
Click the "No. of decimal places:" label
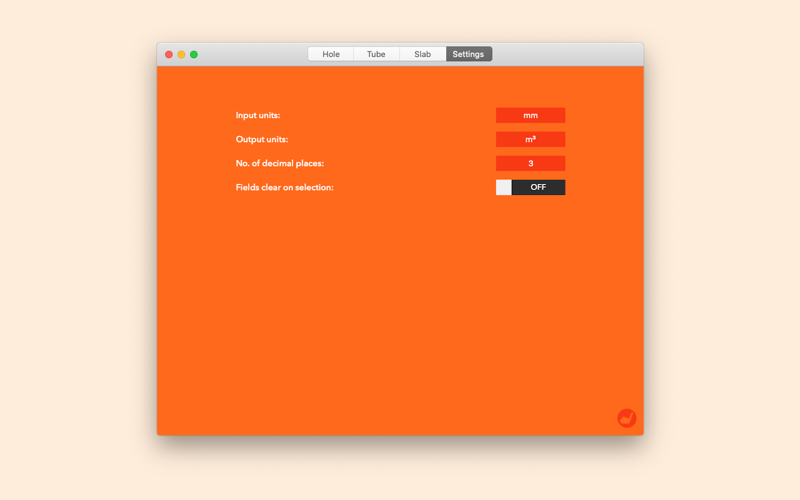click(x=280, y=163)
